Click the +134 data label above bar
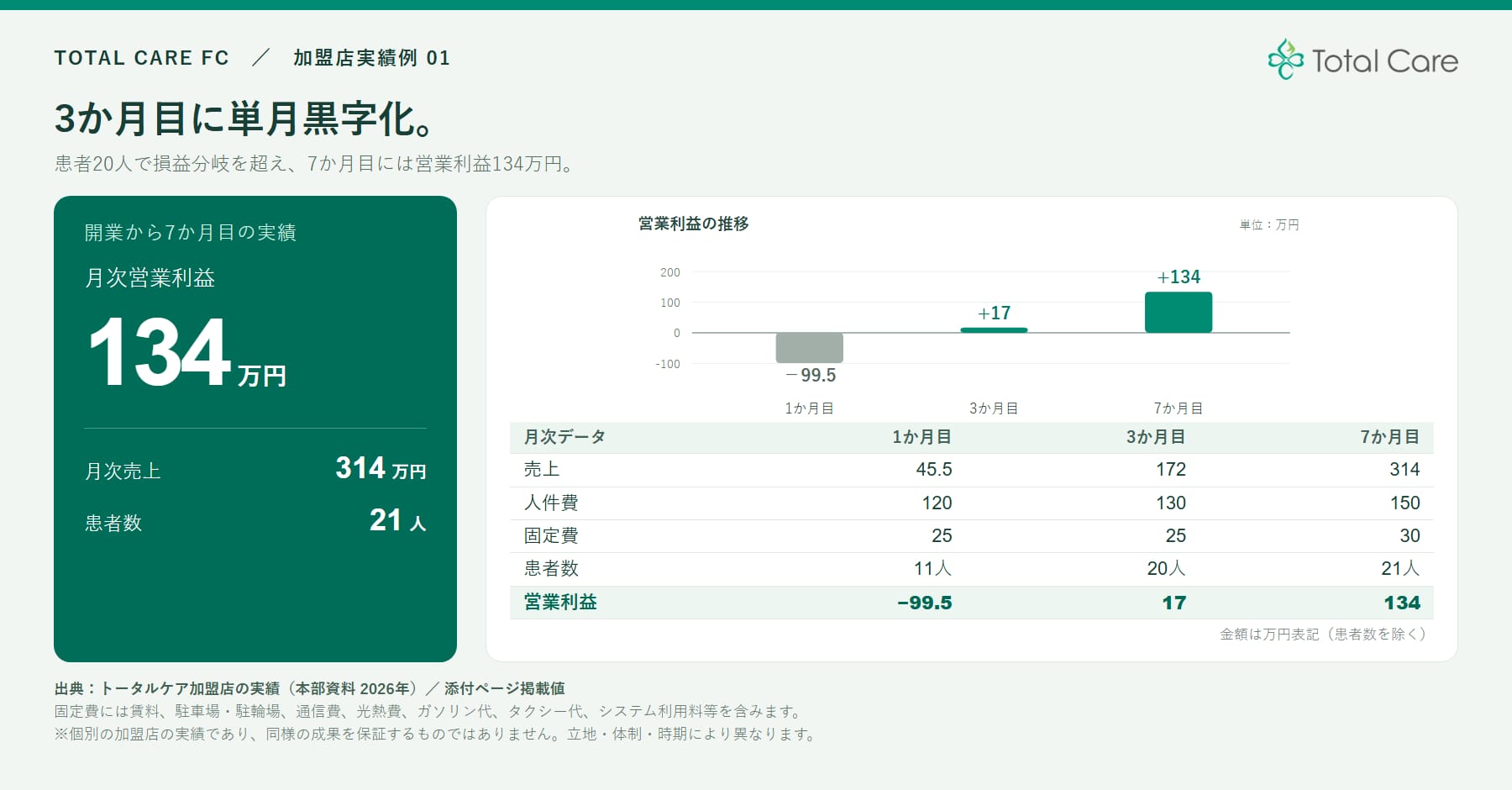The image size is (1512, 790). (1179, 277)
